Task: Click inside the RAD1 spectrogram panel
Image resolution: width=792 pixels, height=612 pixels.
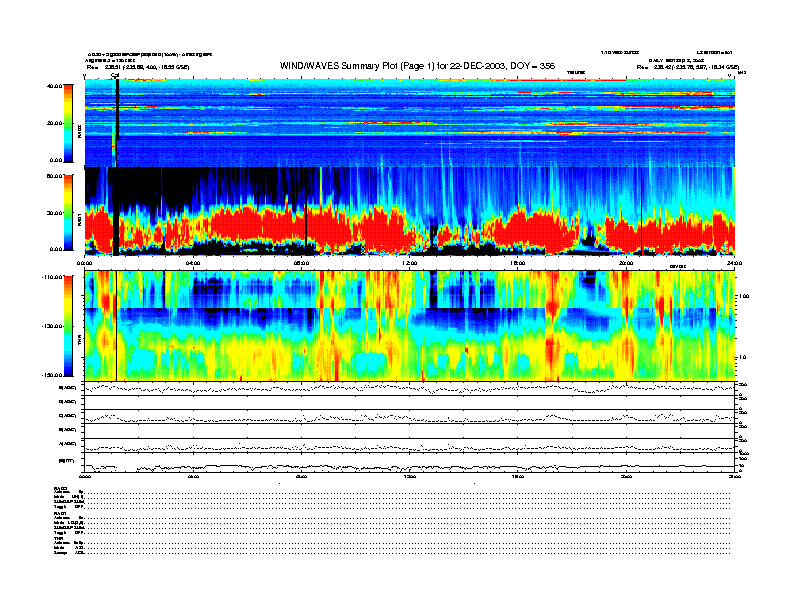Action: (410, 211)
